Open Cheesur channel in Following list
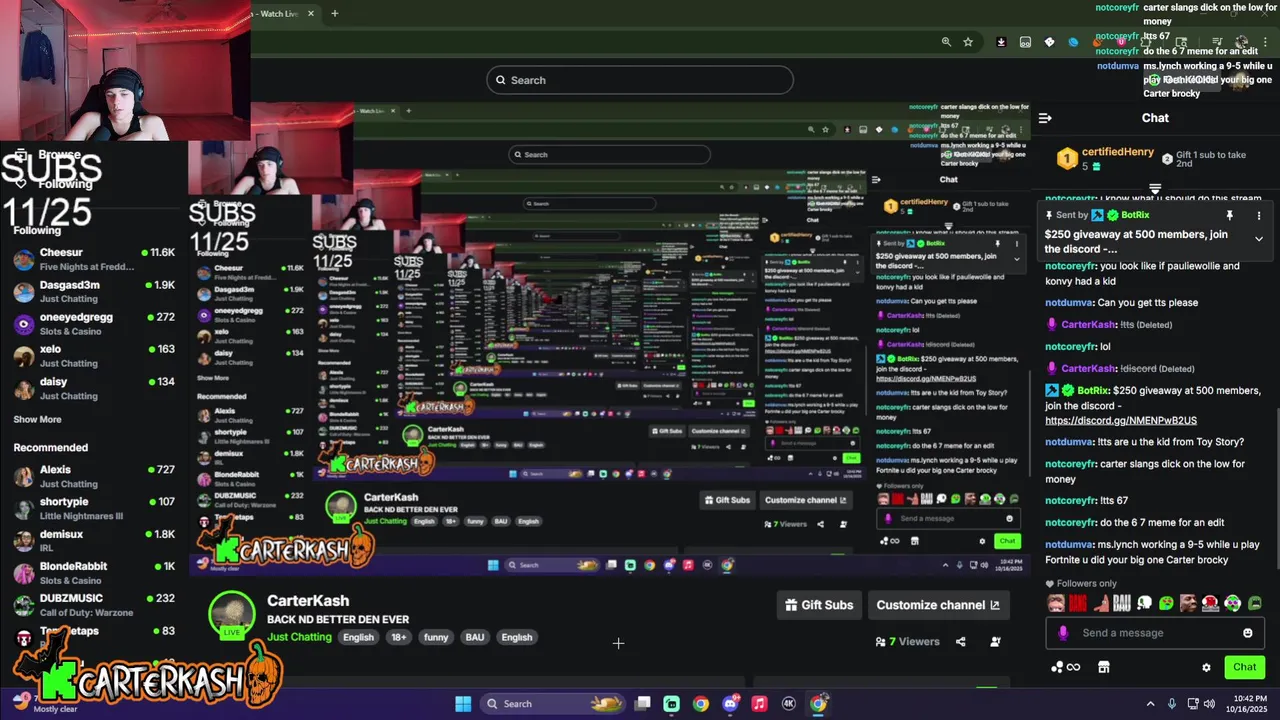 tap(95, 259)
